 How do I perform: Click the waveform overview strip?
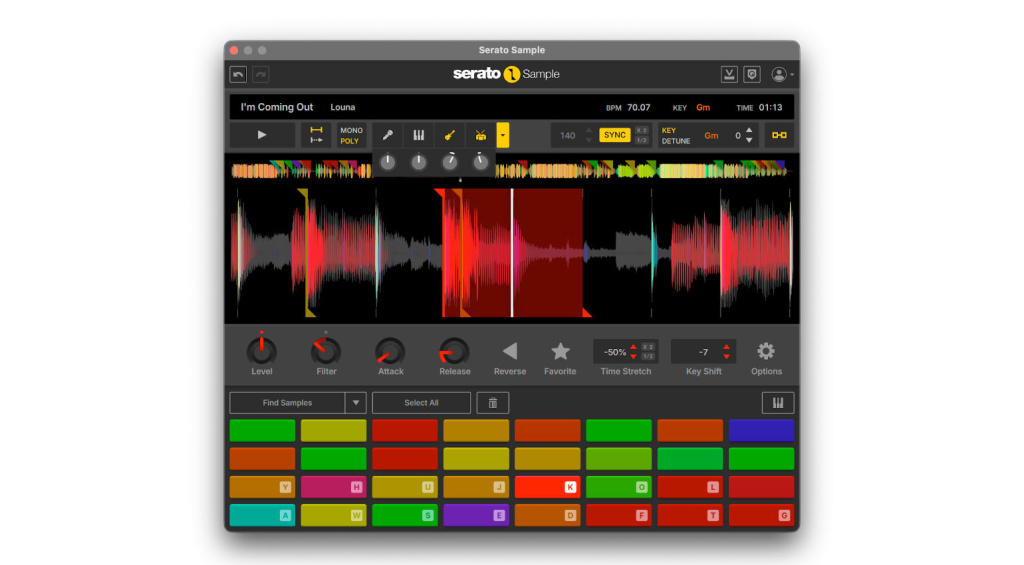tap(511, 171)
